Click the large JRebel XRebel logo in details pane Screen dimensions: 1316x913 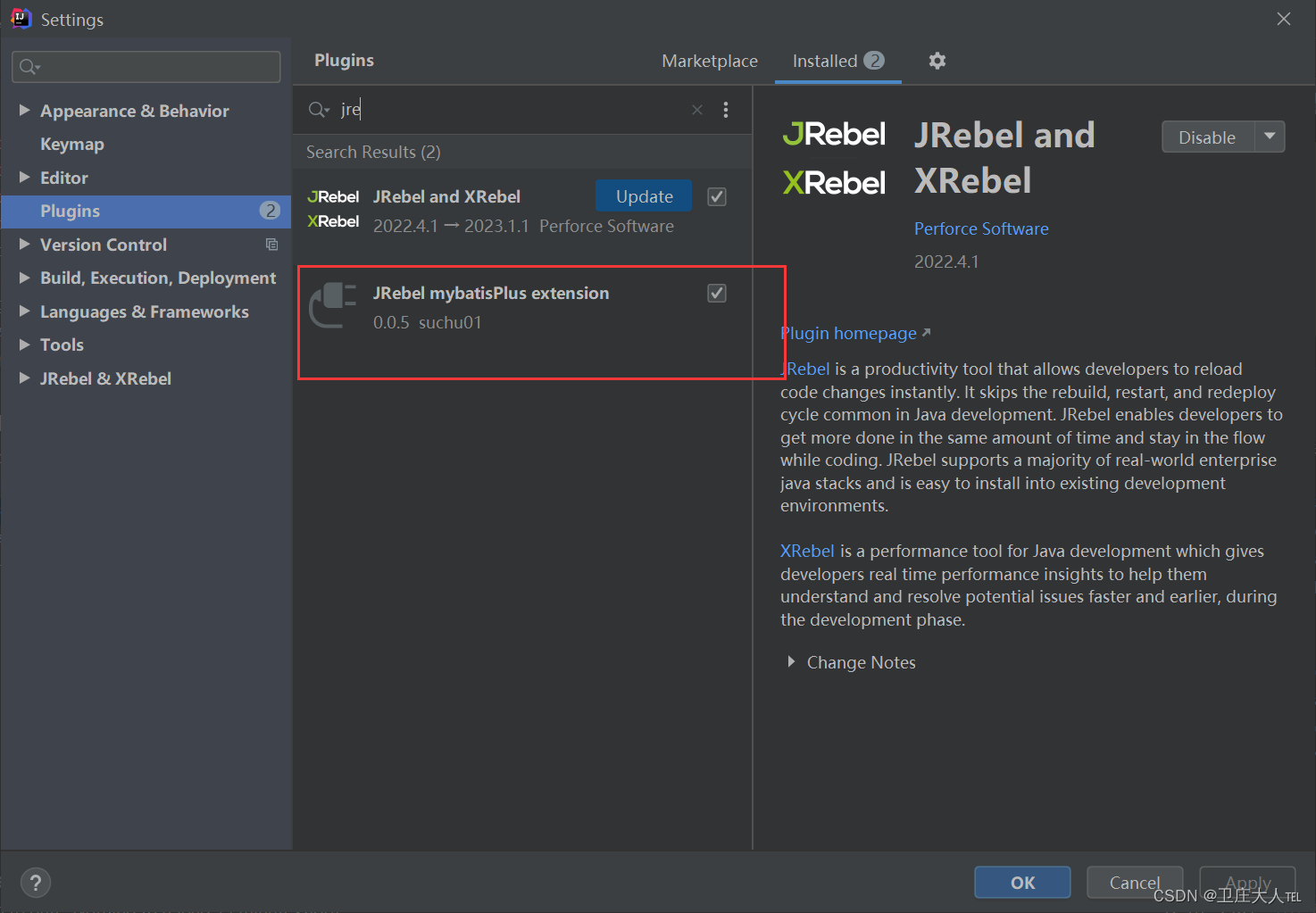(834, 158)
